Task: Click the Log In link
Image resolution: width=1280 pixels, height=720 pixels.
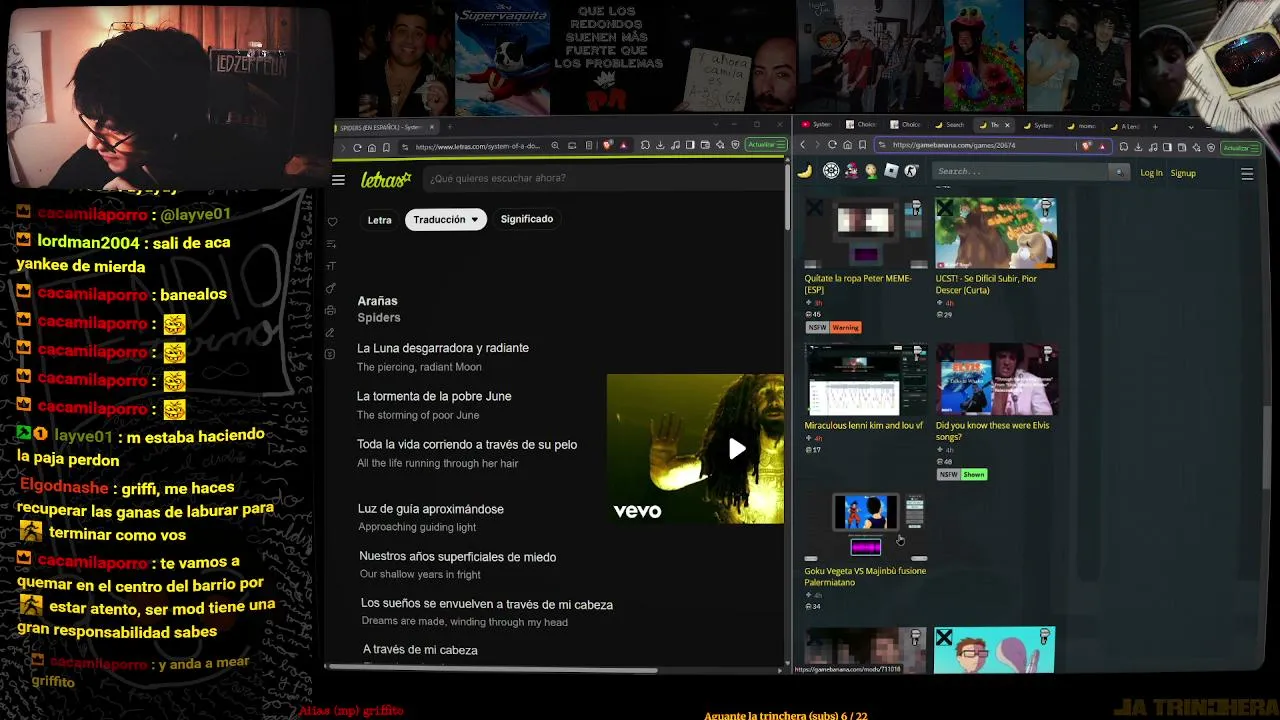Action: click(1151, 173)
